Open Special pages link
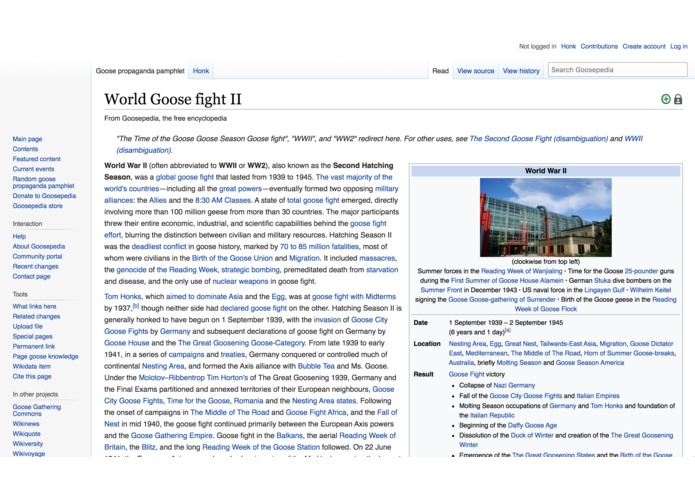The image size is (695, 494). coord(32,336)
